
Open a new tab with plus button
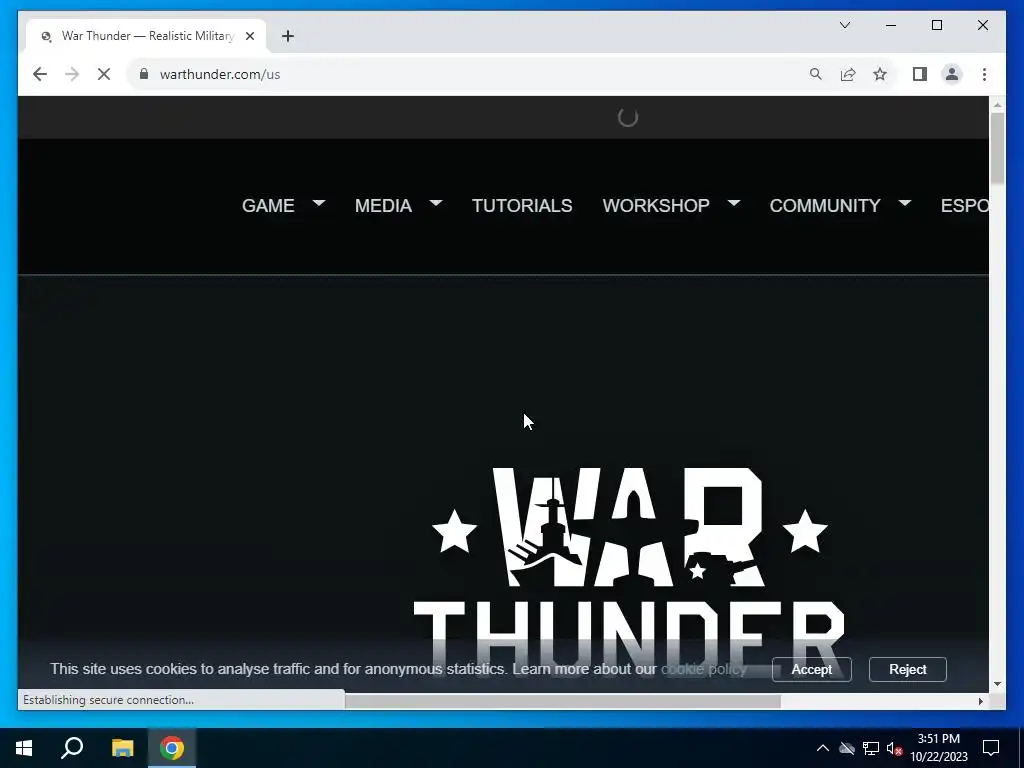click(288, 36)
